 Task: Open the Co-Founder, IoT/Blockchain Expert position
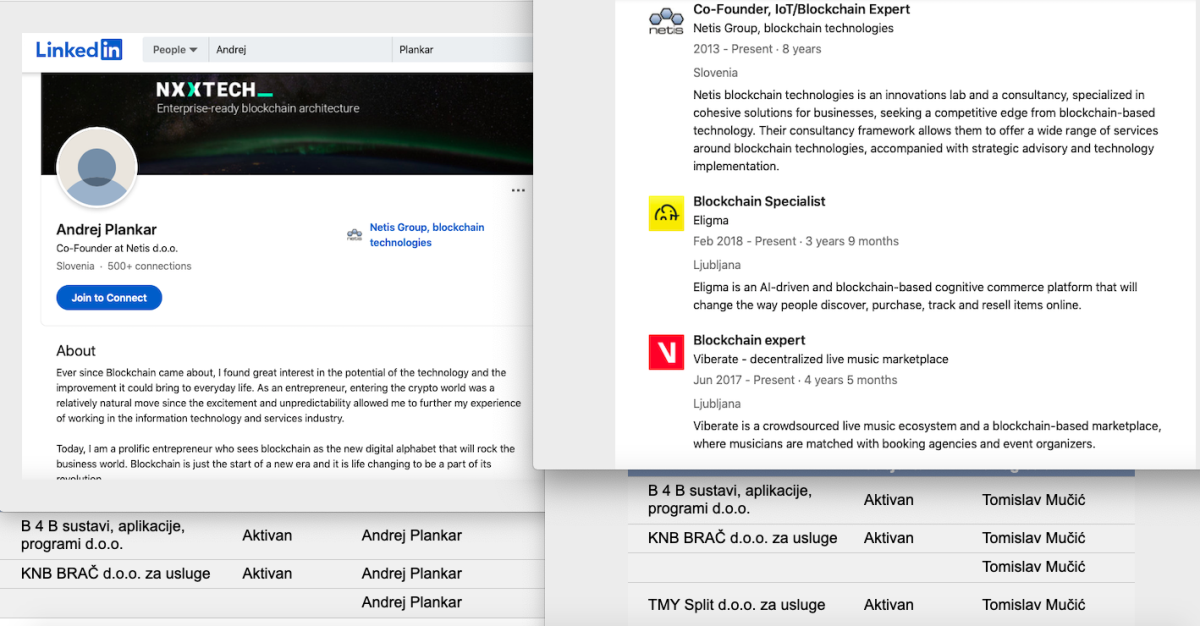click(x=801, y=10)
